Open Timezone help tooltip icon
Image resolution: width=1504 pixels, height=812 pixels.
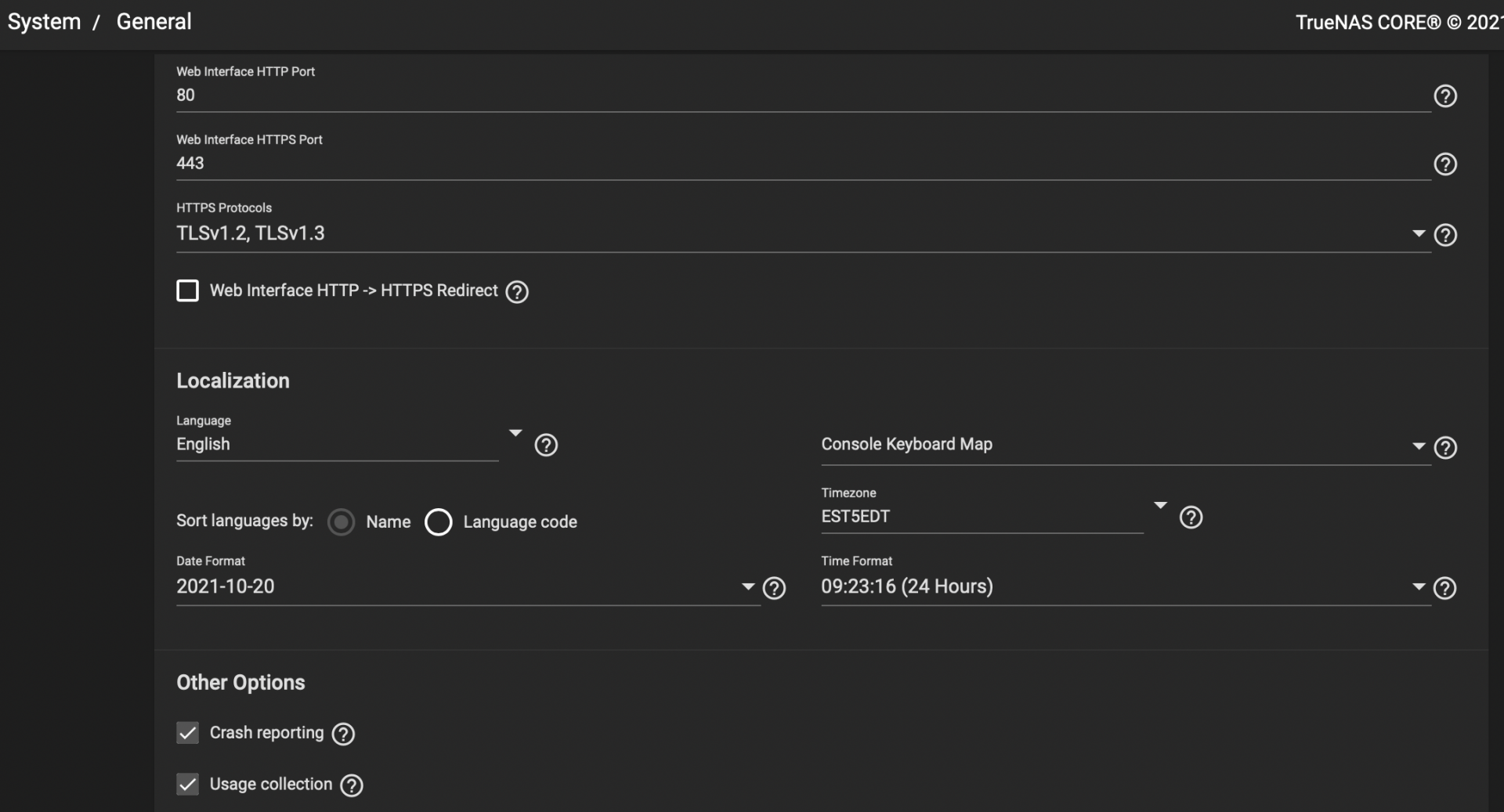click(1191, 517)
